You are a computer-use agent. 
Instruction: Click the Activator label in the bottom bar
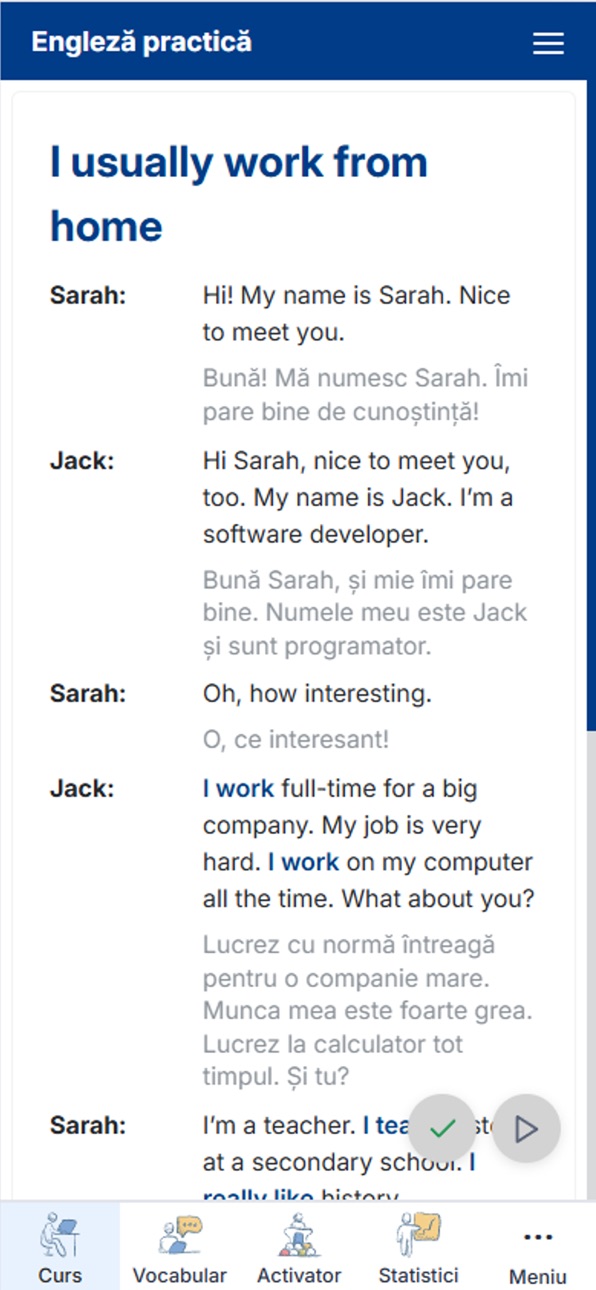tap(299, 1275)
